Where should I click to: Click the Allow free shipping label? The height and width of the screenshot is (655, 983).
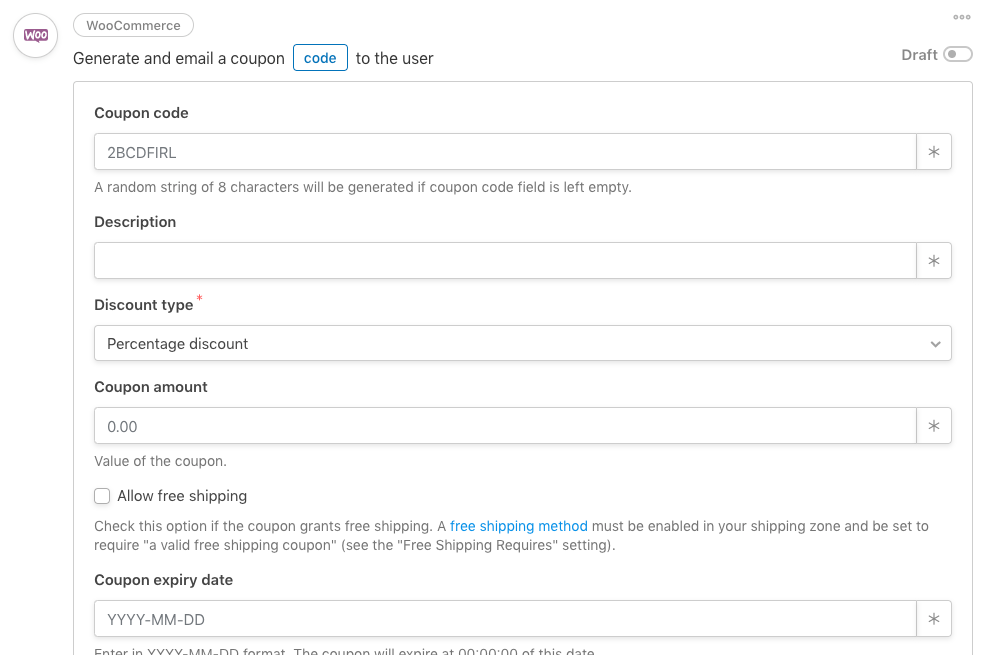182,496
